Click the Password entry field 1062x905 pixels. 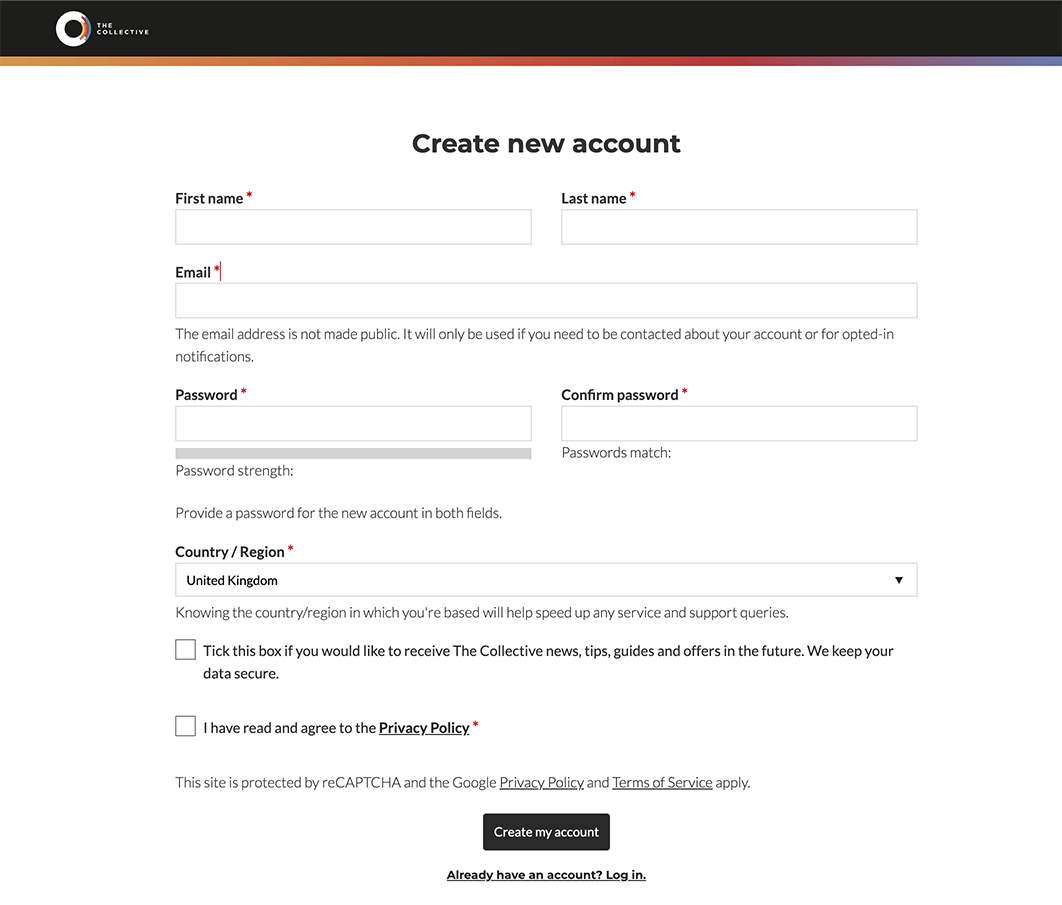[353, 423]
